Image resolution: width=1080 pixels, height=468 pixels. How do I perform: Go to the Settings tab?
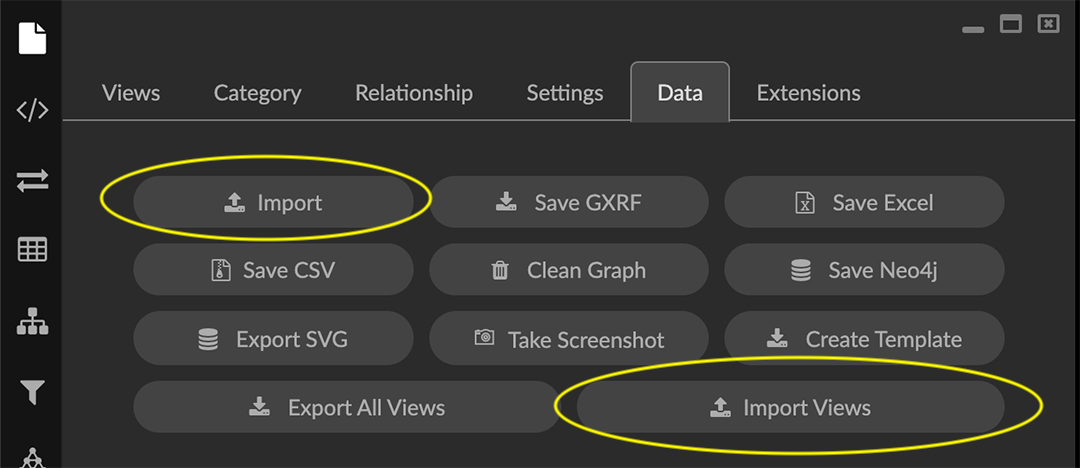click(x=565, y=93)
